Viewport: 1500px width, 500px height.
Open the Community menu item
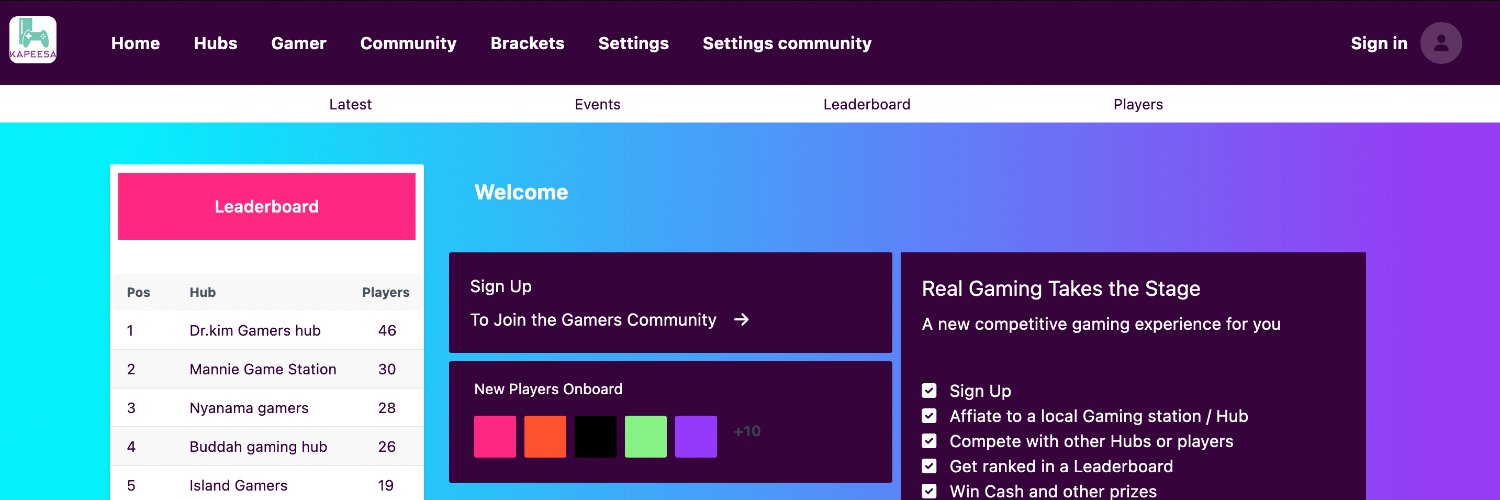[408, 43]
